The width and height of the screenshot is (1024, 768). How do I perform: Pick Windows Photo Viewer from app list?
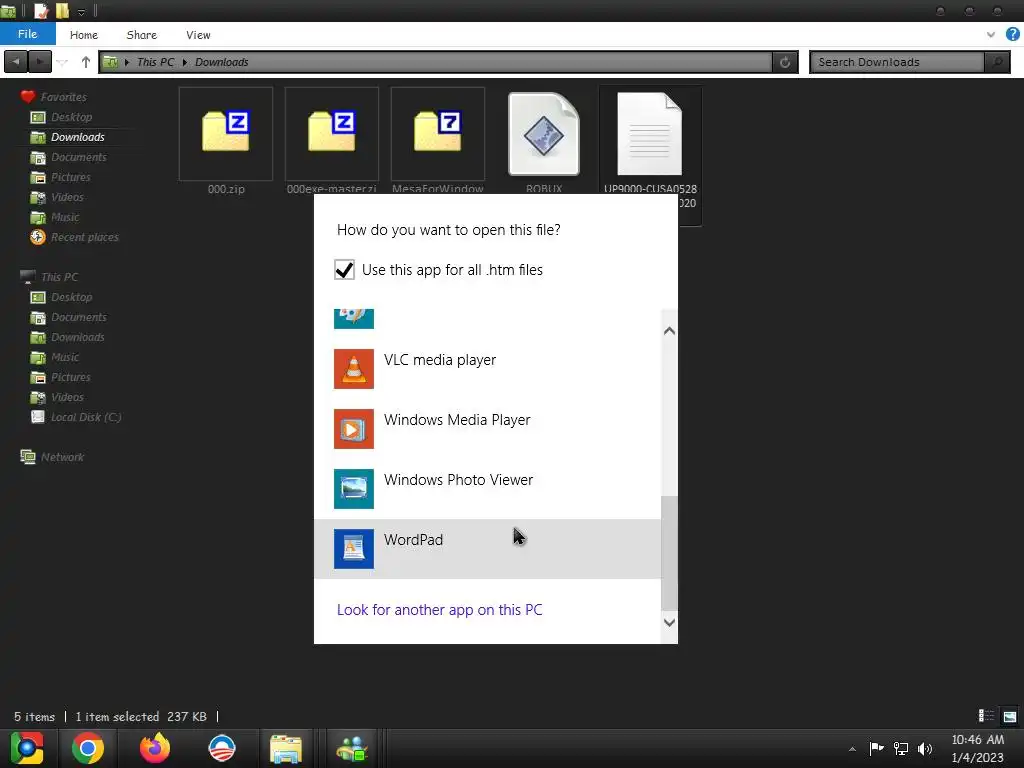tap(487, 488)
